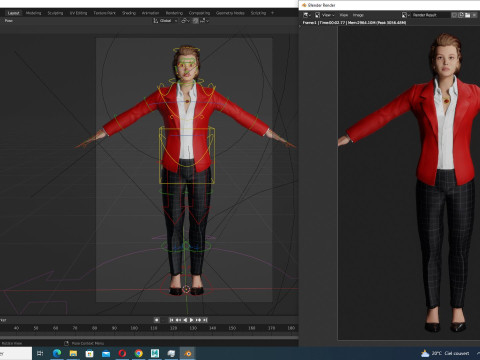The height and width of the screenshot is (360, 480).
Task: Add a new workspace with plus icon
Action: click(x=272, y=13)
